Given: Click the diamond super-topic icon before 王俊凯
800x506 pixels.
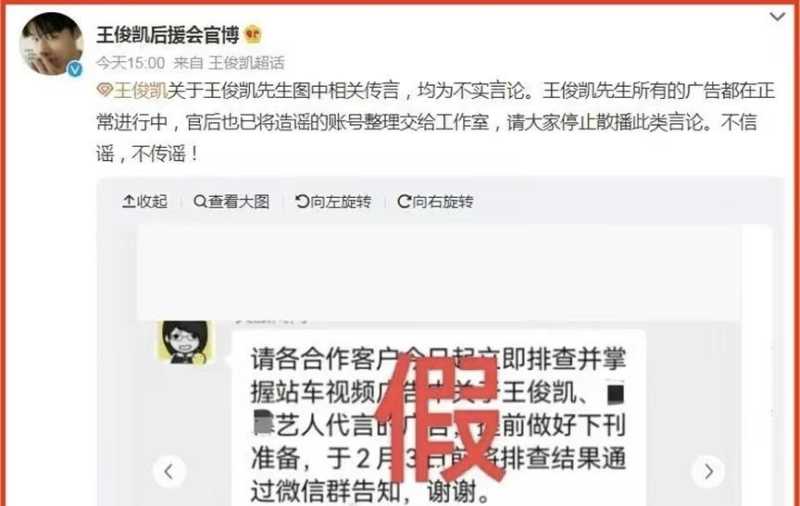Looking at the screenshot, I should 104,90.
